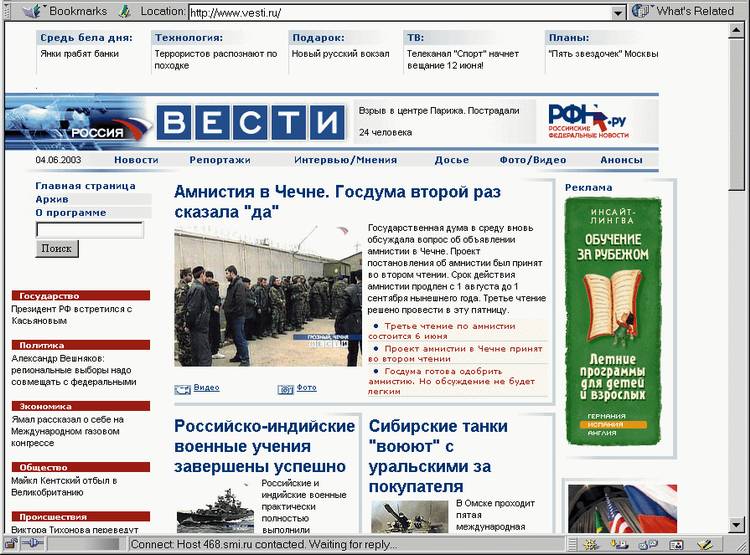This screenshot has height=555, width=750.
Task: Expand the Location URL dropdown arrow
Action: tap(618, 12)
